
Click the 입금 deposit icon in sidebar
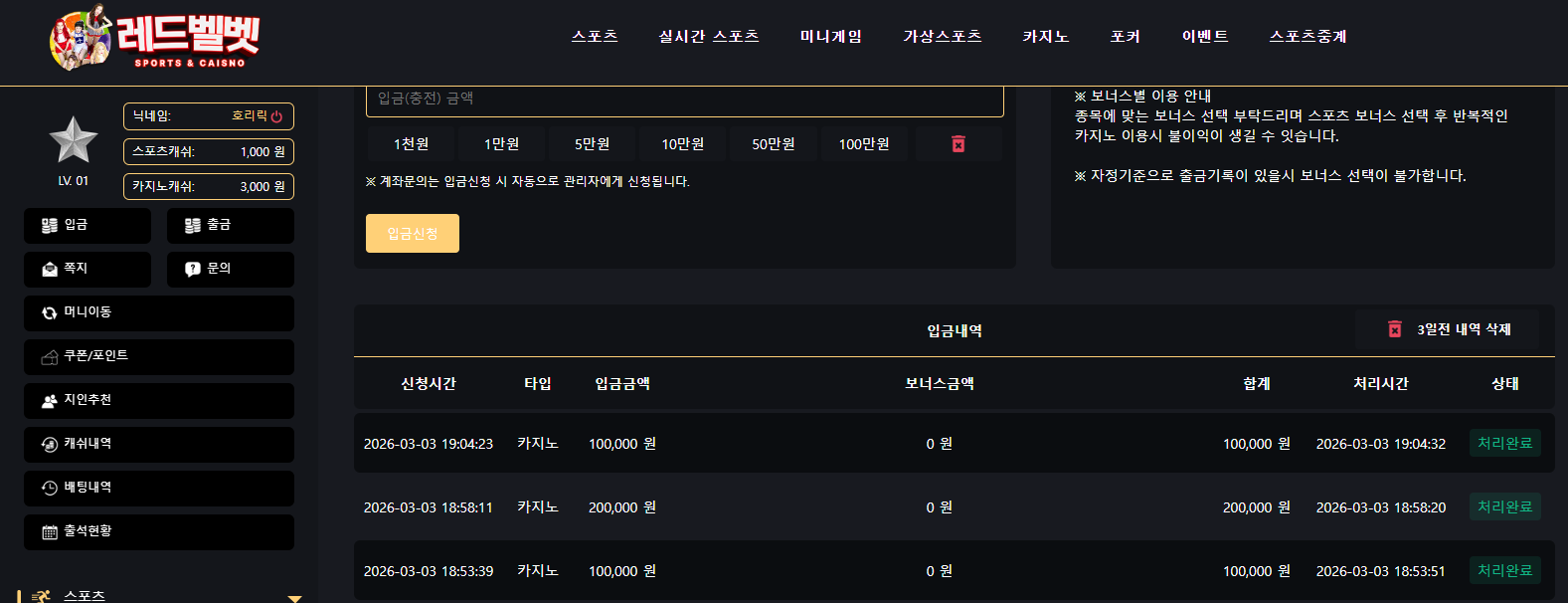50,226
